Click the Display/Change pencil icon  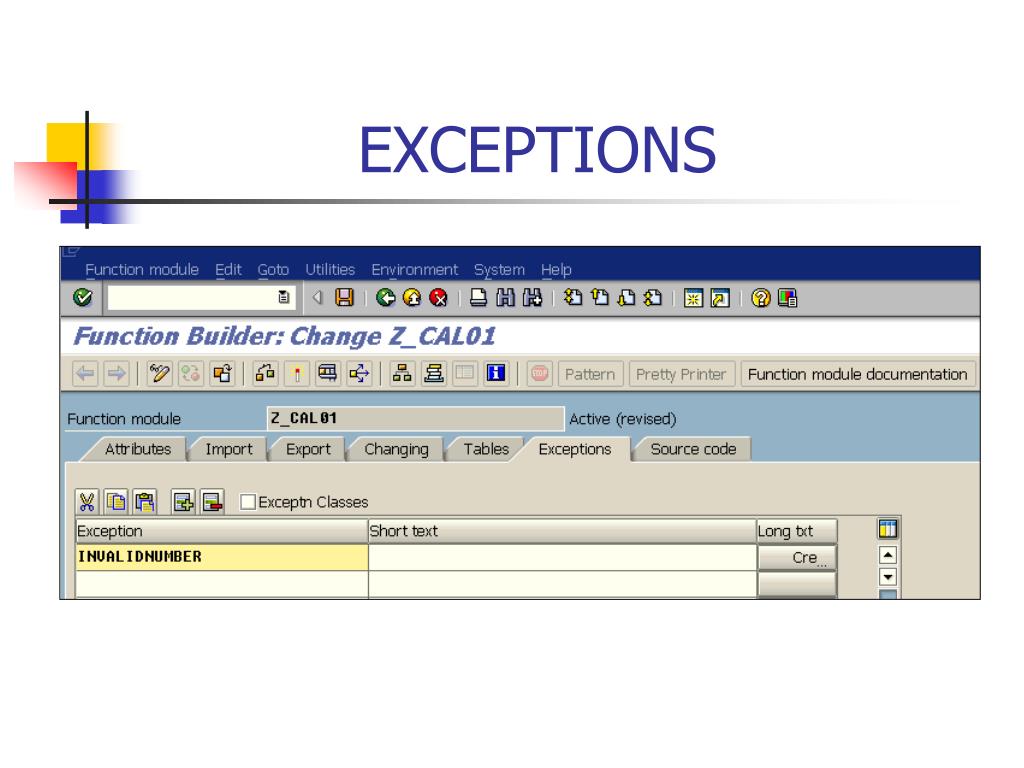(159, 374)
